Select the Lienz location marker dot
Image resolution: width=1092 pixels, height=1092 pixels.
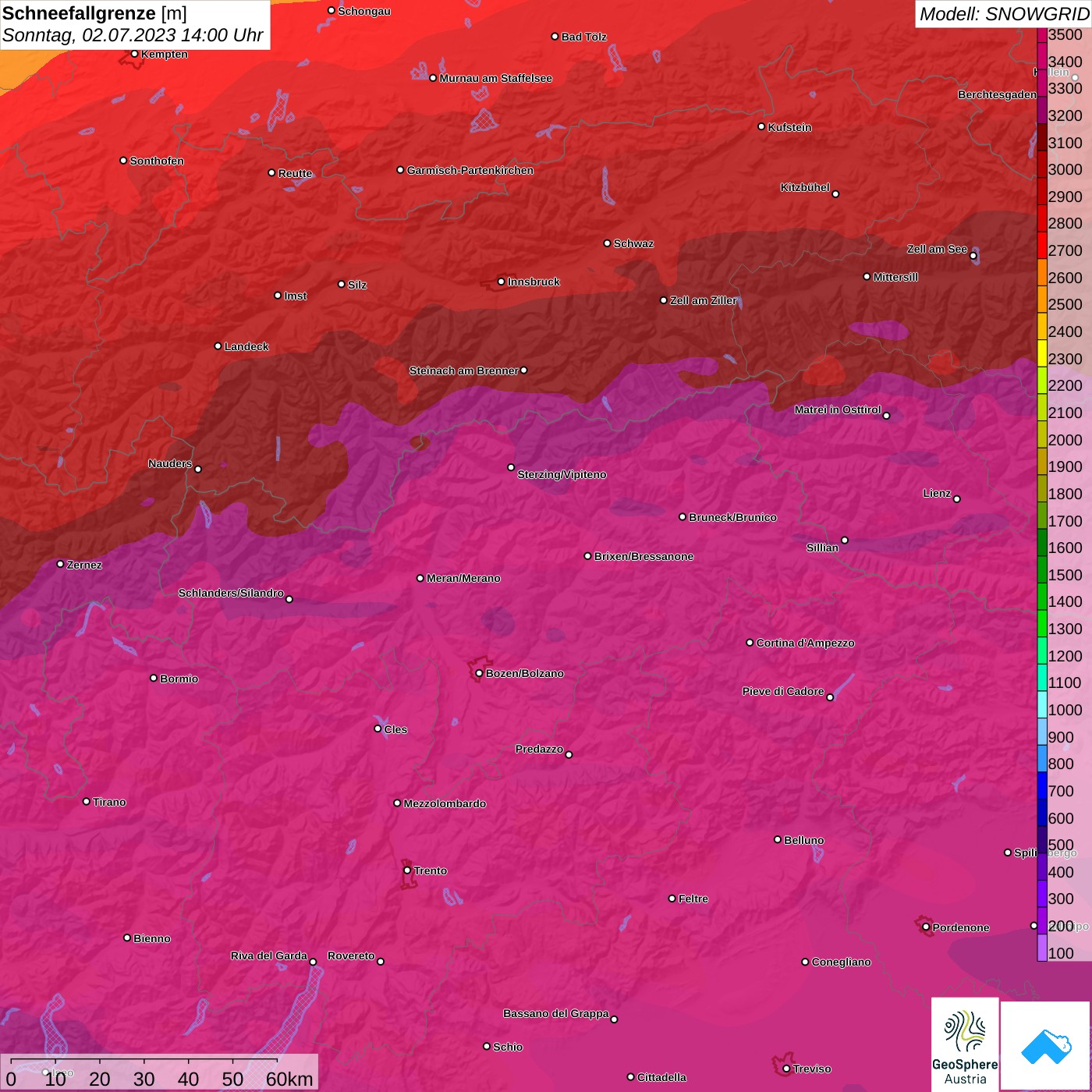point(957,498)
